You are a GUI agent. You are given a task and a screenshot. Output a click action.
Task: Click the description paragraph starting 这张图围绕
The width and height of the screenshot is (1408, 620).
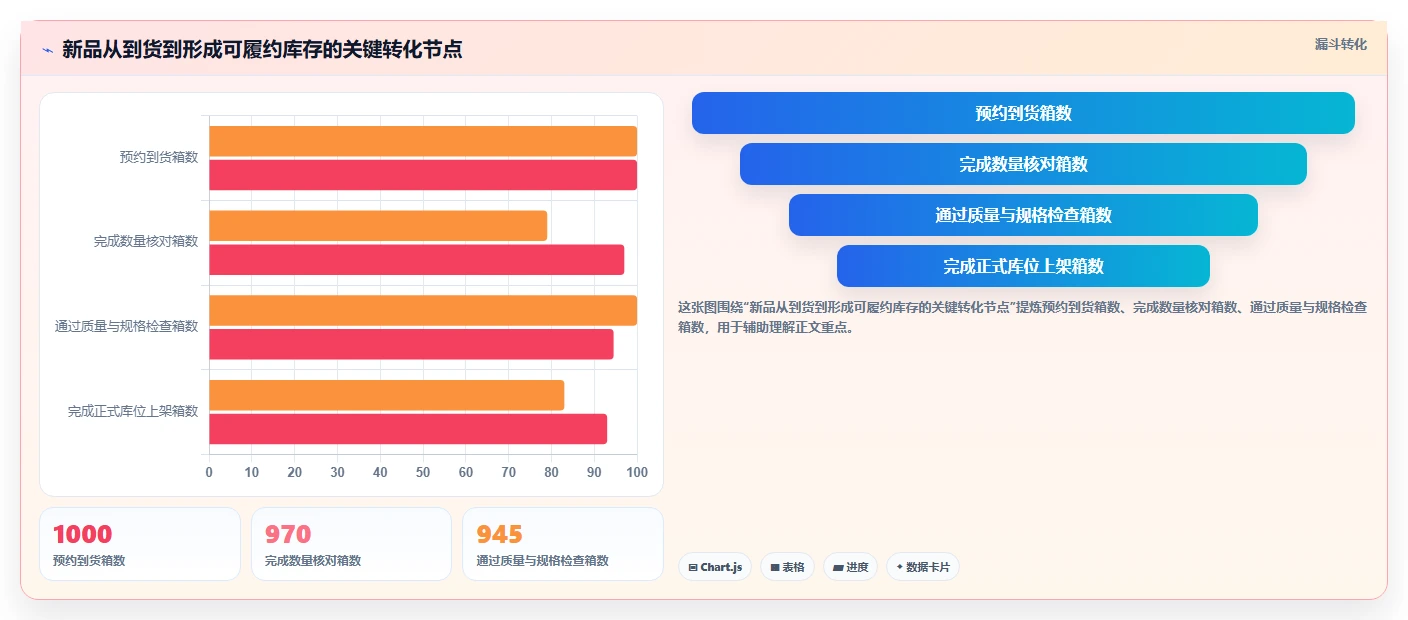[x=1022, y=317]
